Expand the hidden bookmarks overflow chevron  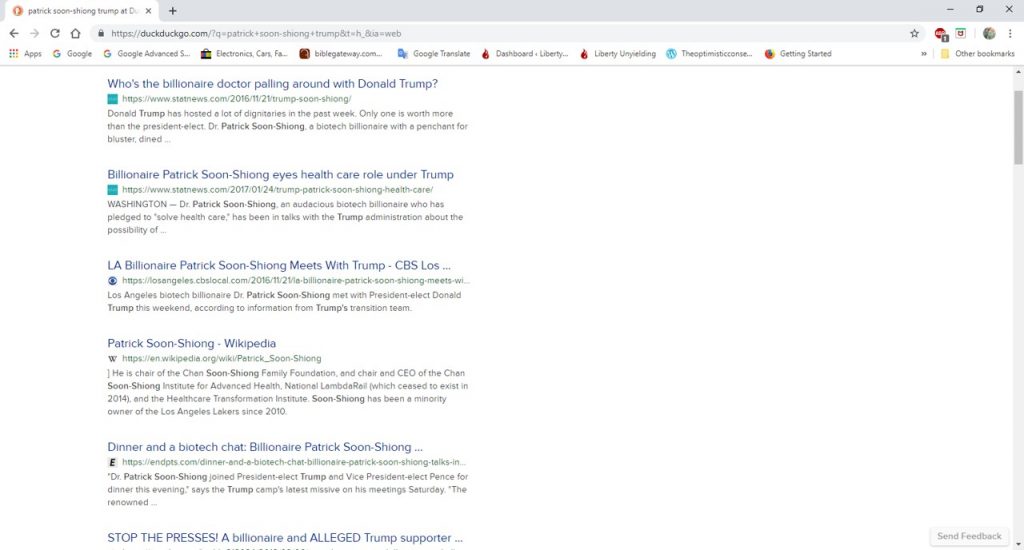point(924,54)
